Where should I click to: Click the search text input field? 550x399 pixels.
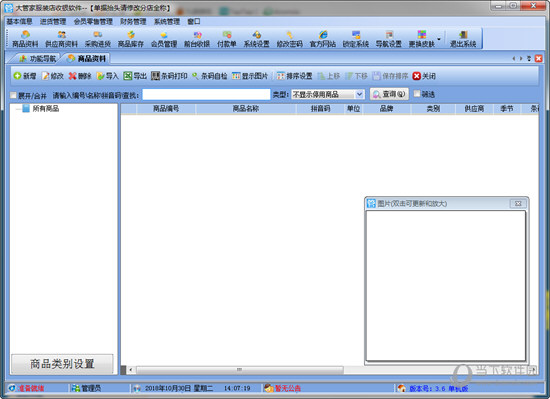point(206,94)
